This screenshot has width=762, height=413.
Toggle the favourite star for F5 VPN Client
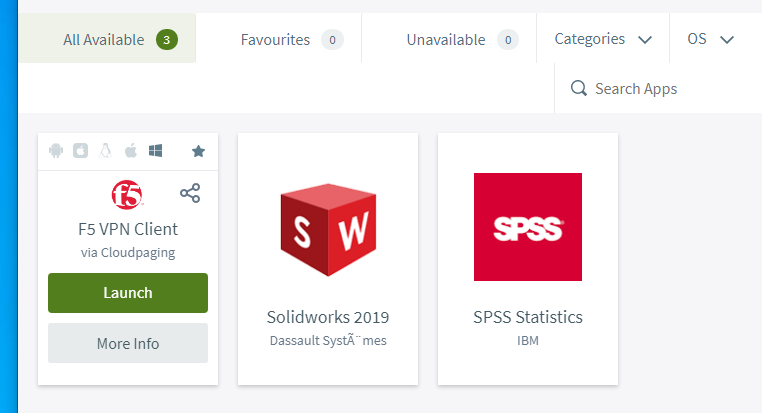tap(198, 151)
